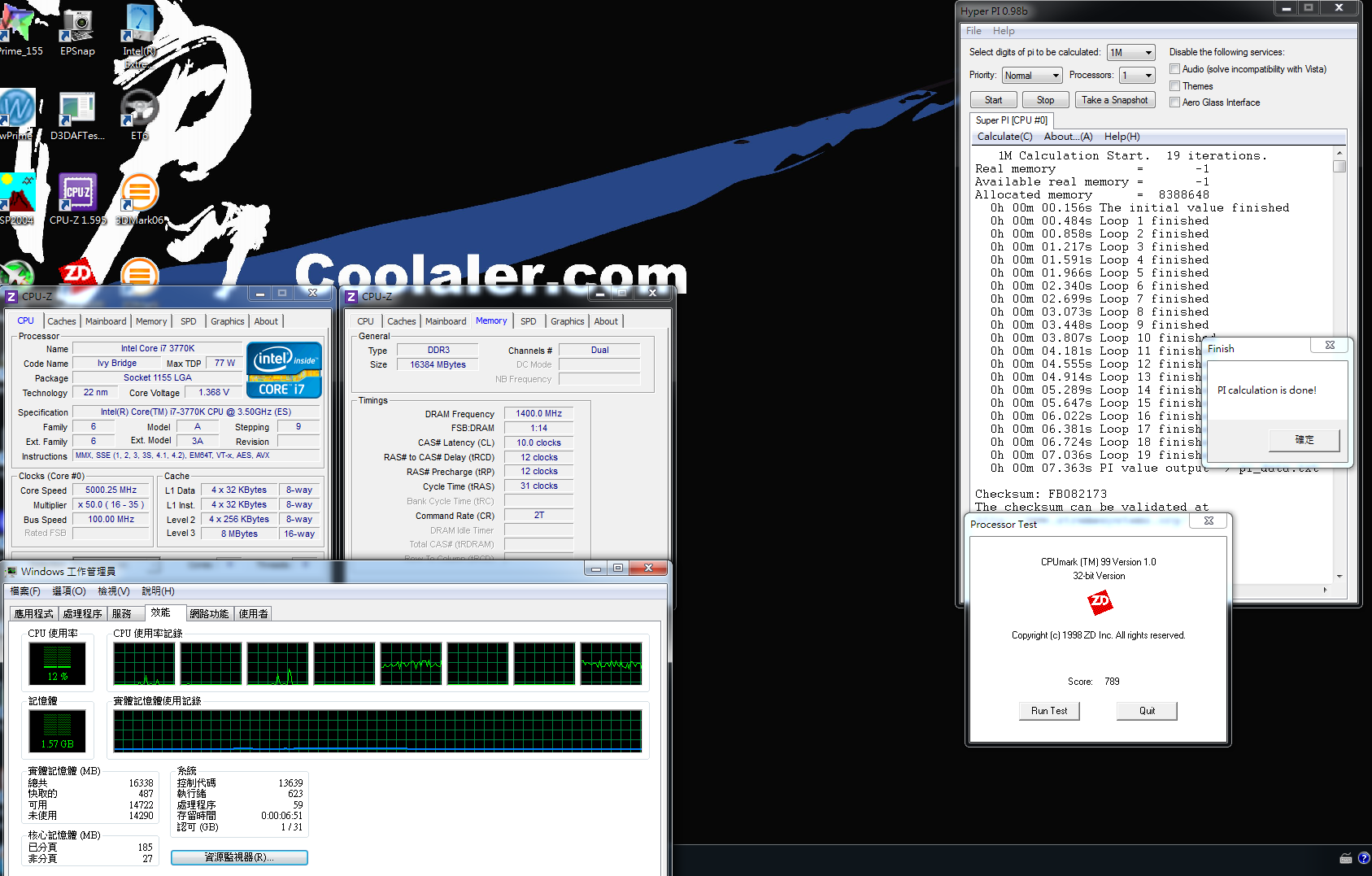Viewport: 1372px width, 876px height.
Task: Close the Processor Test dialog
Action: click(x=1209, y=521)
